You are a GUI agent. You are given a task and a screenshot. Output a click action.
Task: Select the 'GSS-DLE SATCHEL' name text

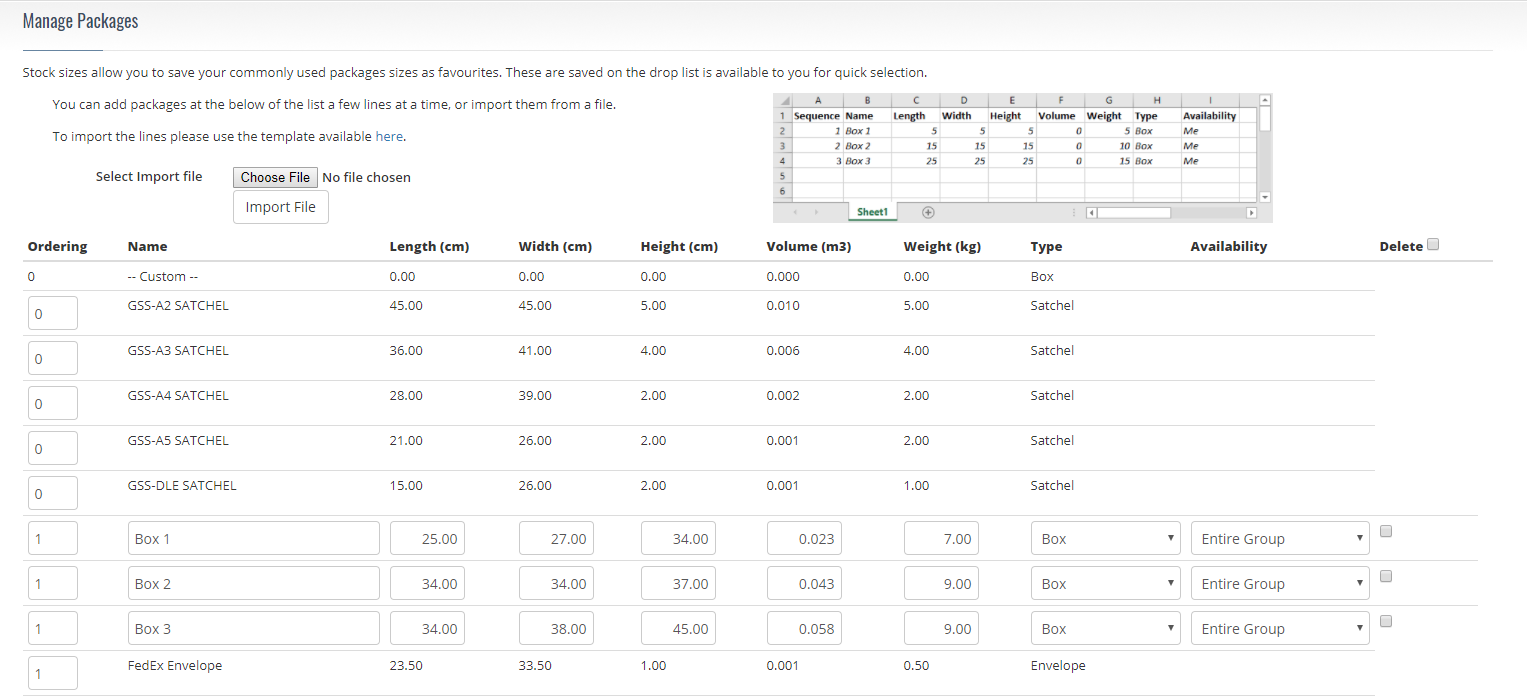click(182, 485)
